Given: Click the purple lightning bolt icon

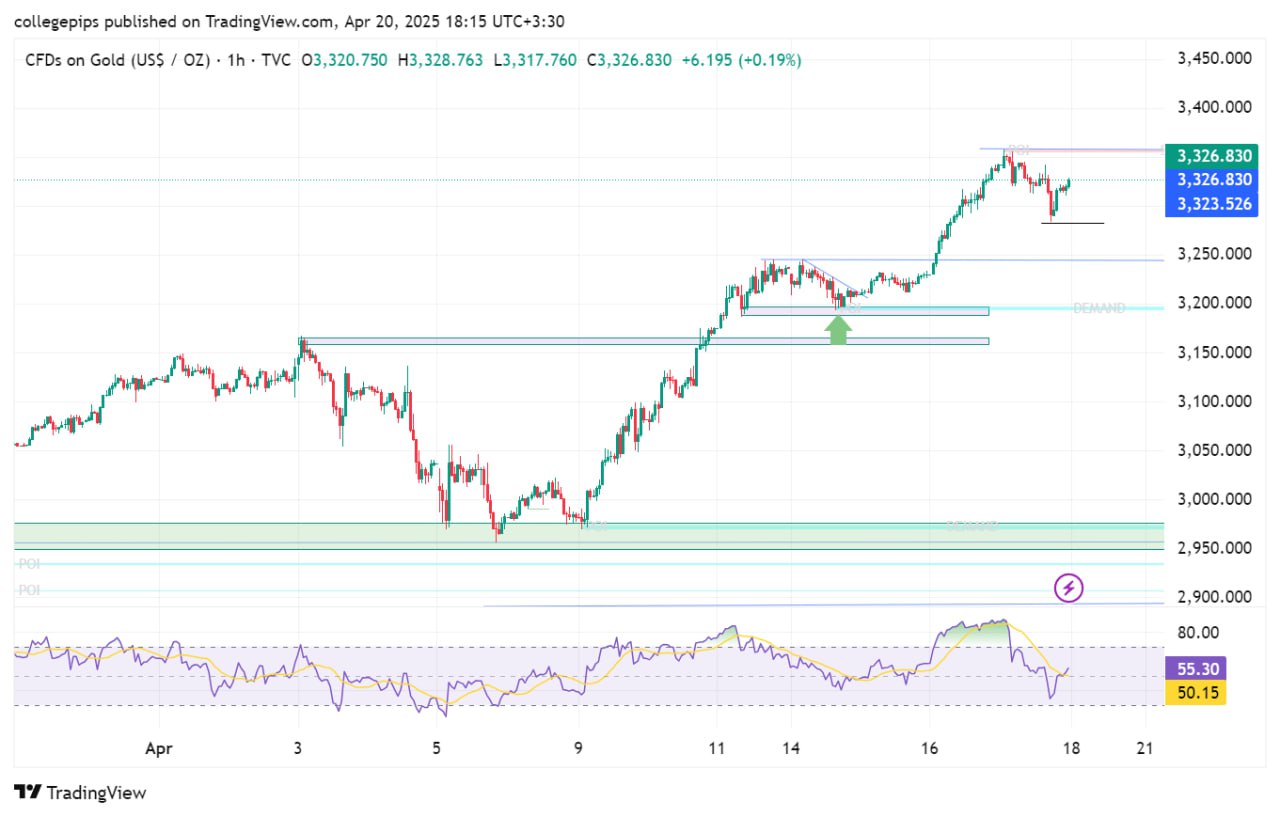Looking at the screenshot, I should (1069, 588).
